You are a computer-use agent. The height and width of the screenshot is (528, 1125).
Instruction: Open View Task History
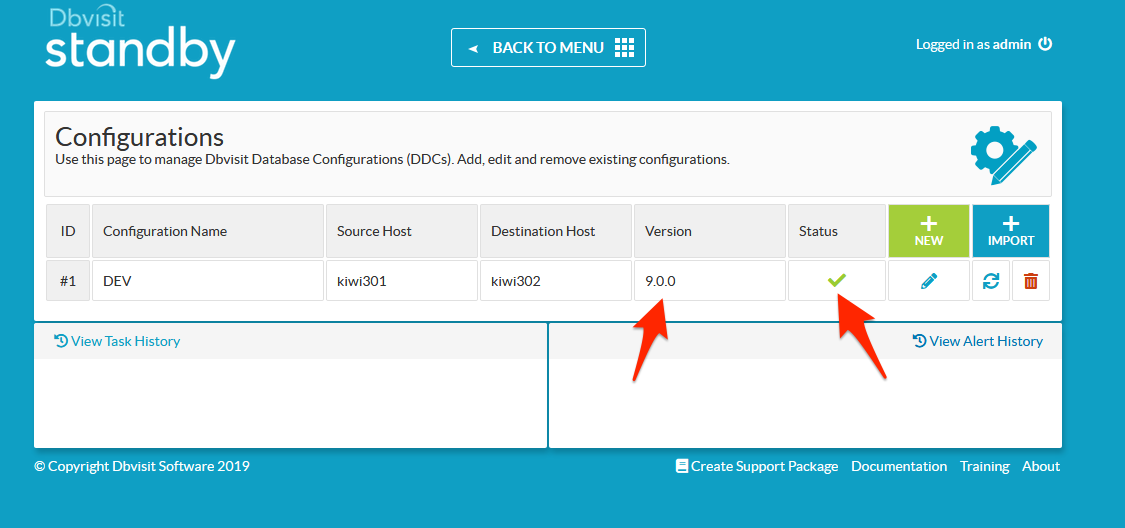point(117,341)
